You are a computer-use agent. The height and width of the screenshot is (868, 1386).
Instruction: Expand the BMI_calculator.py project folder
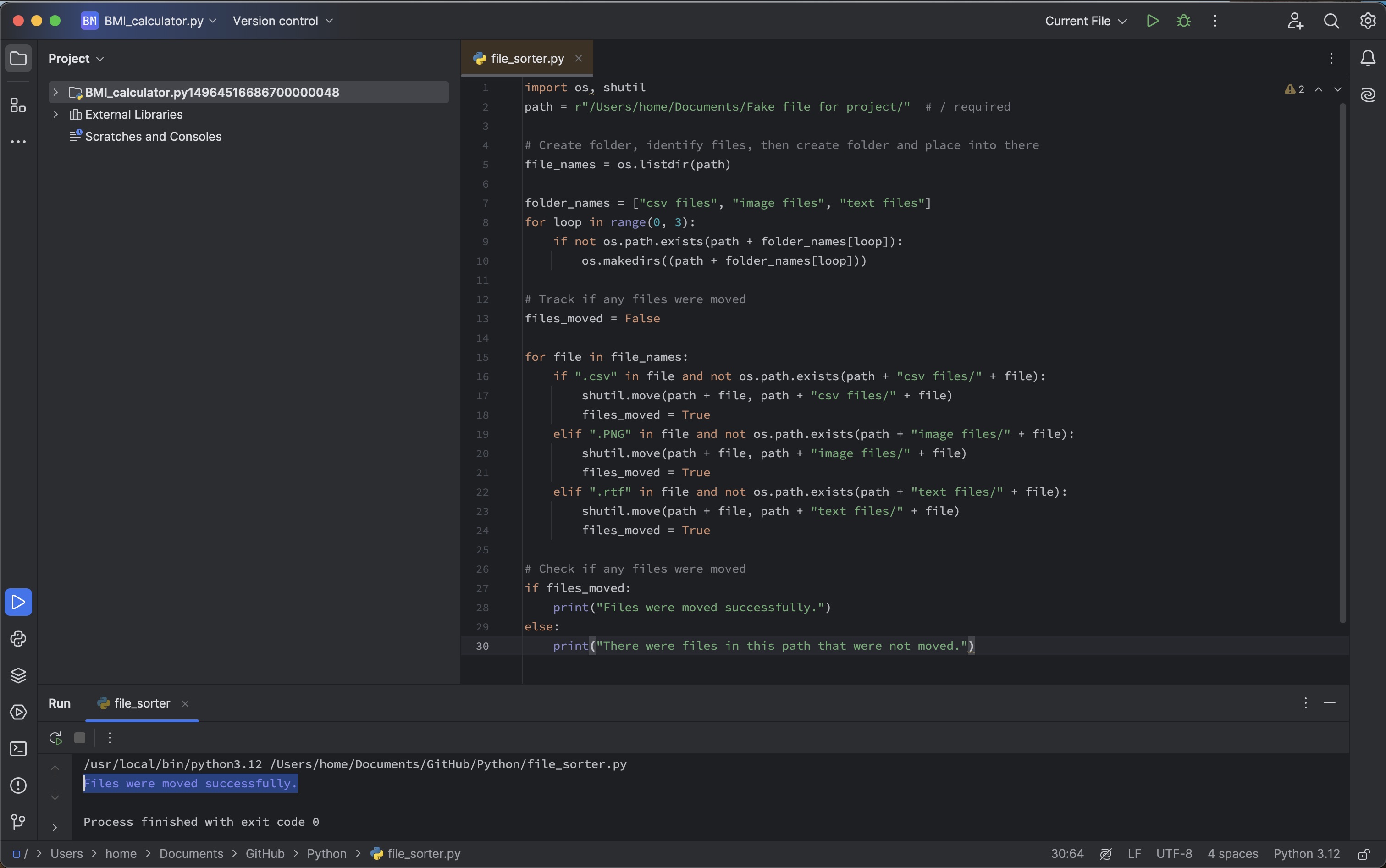(x=55, y=93)
